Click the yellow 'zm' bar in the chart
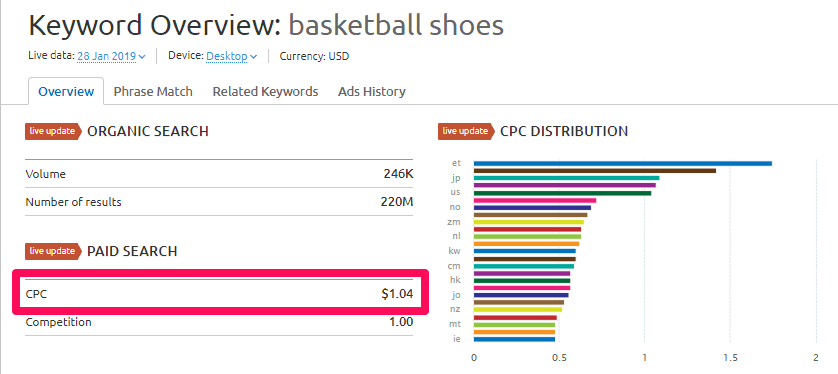Screen dimensions: 838x374 [x=529, y=222]
